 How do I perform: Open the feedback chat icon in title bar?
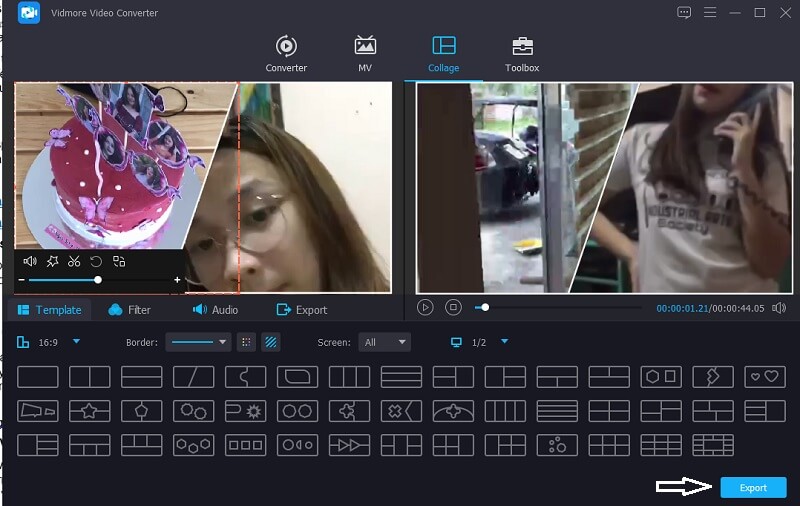(x=684, y=13)
